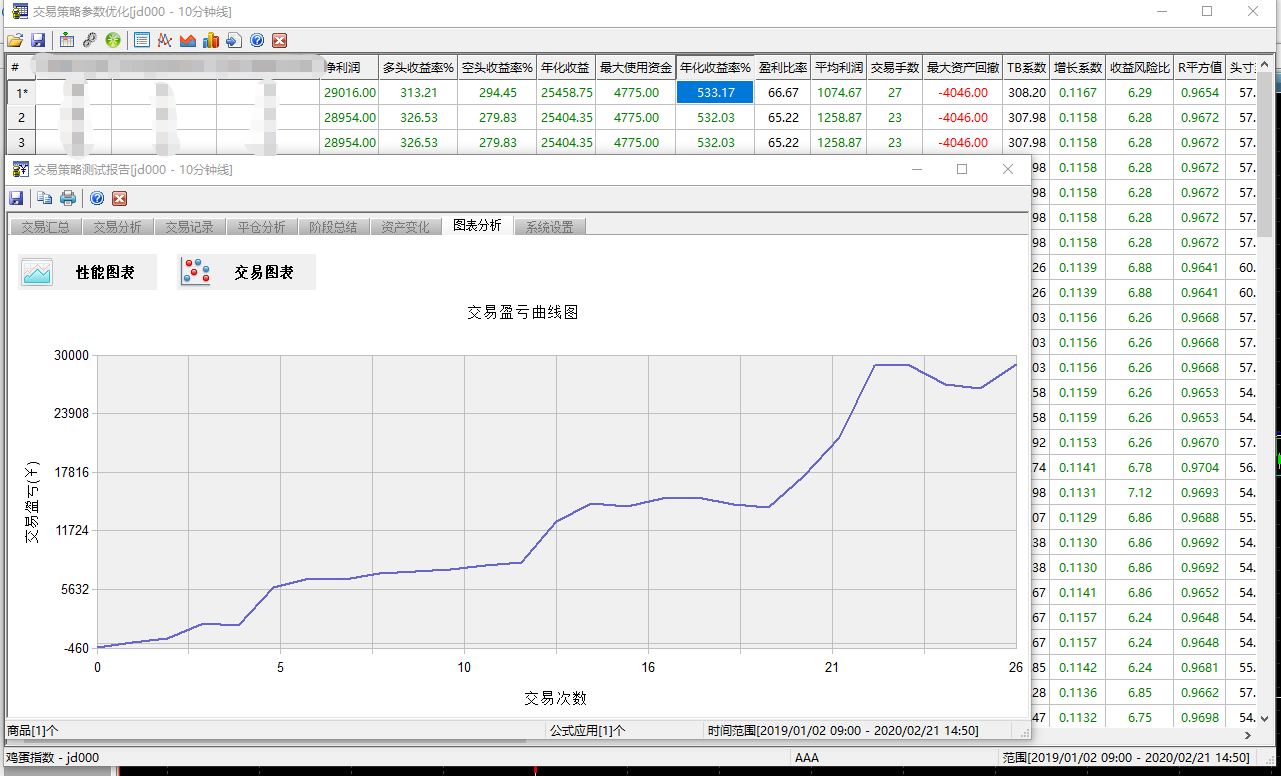Sort by 年化收益率% column header
The width and height of the screenshot is (1281, 776).
tap(715, 68)
